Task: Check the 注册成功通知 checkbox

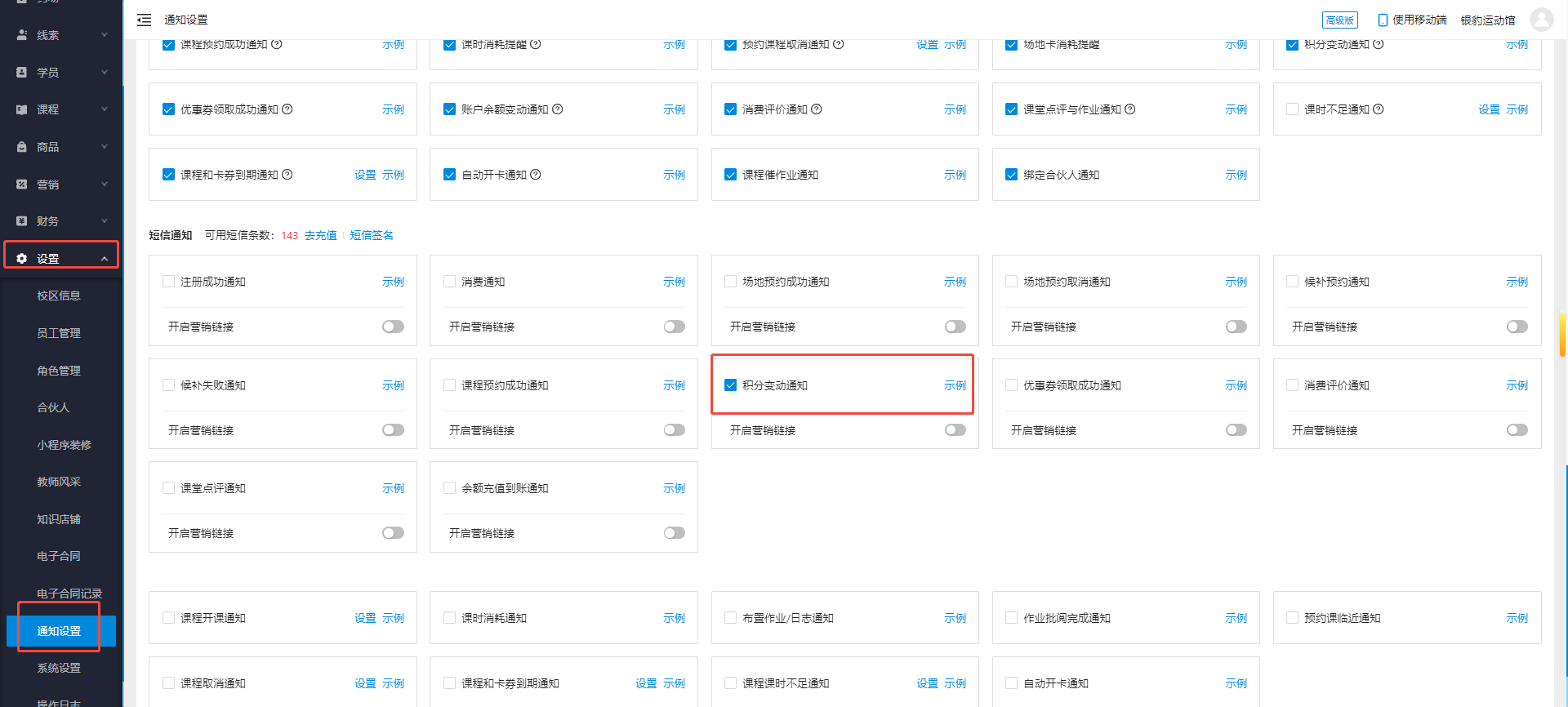Action: point(168,282)
